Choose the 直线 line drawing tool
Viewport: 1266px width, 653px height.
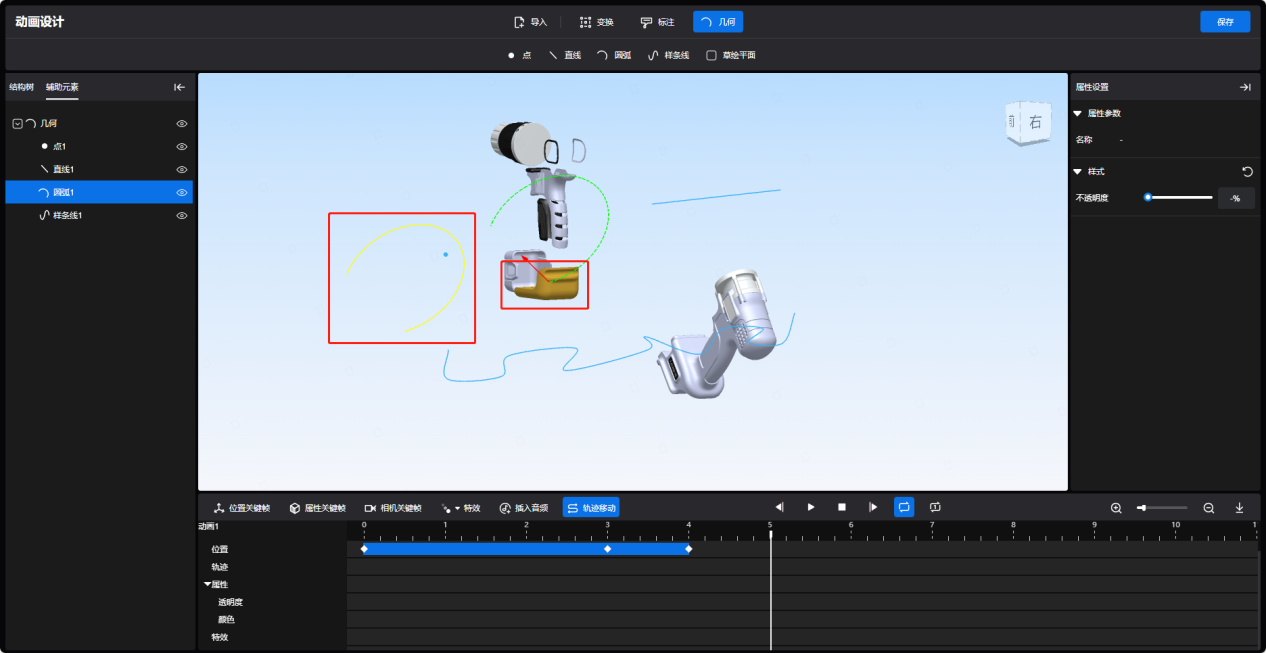coord(565,55)
